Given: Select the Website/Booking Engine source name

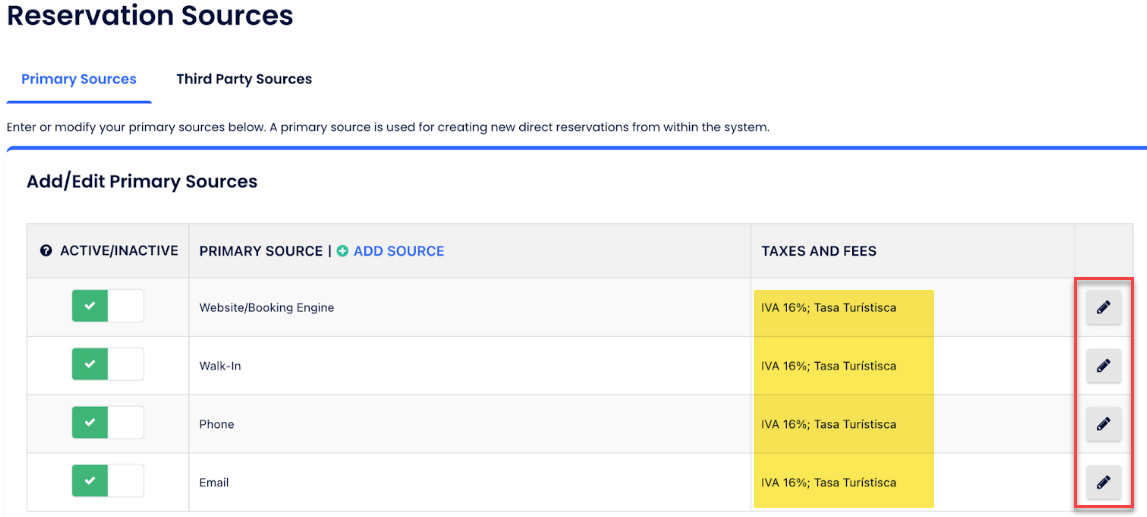Looking at the screenshot, I should (266, 308).
